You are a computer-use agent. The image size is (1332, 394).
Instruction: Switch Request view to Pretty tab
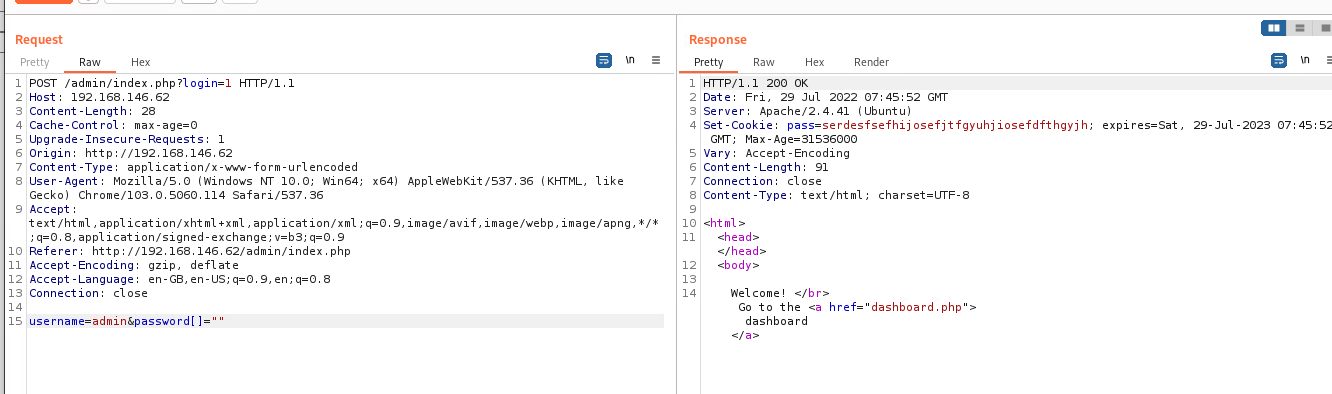click(x=35, y=62)
